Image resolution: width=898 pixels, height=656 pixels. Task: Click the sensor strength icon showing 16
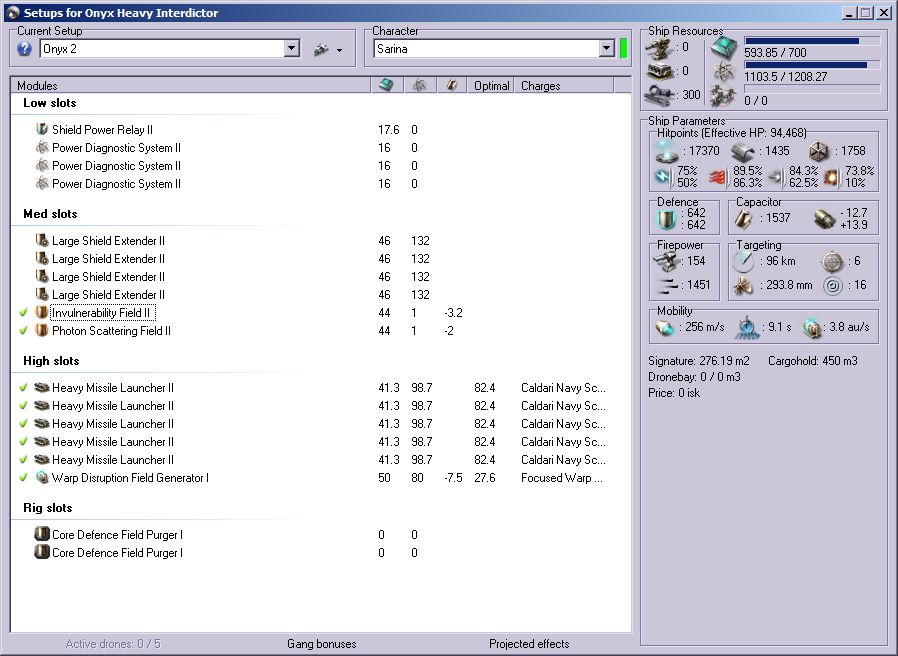(833, 285)
